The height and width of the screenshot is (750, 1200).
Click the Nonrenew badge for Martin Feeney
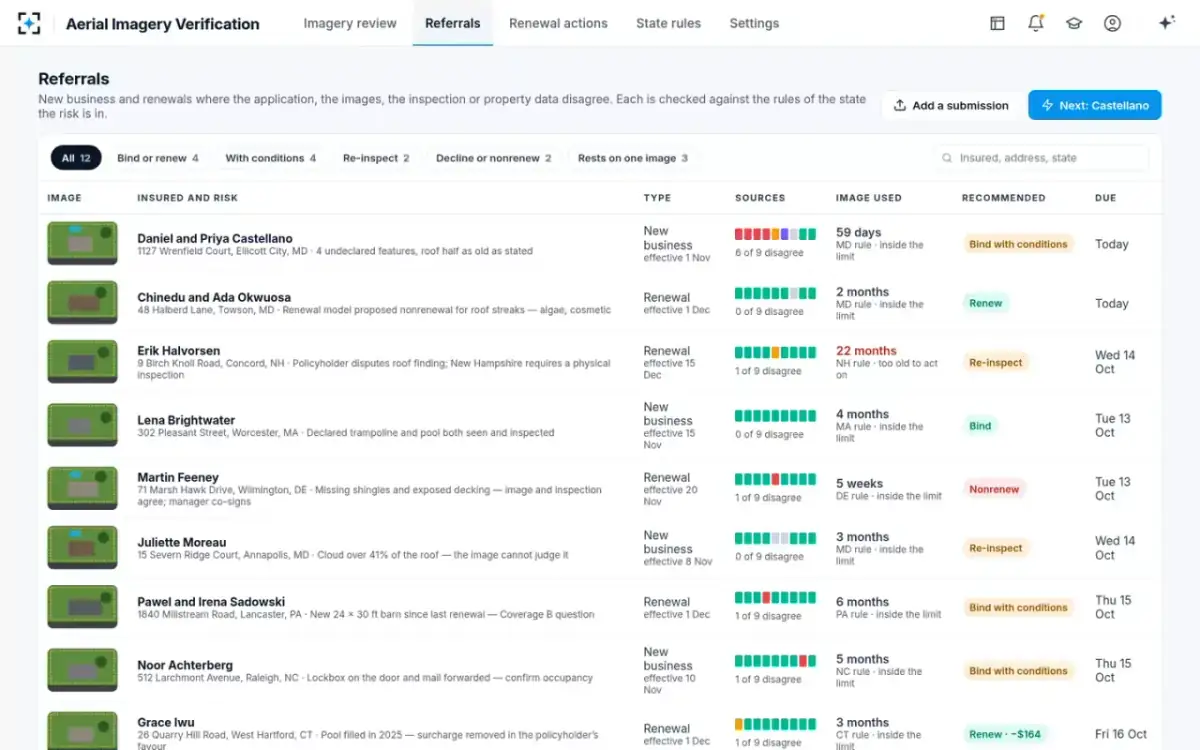(994, 489)
